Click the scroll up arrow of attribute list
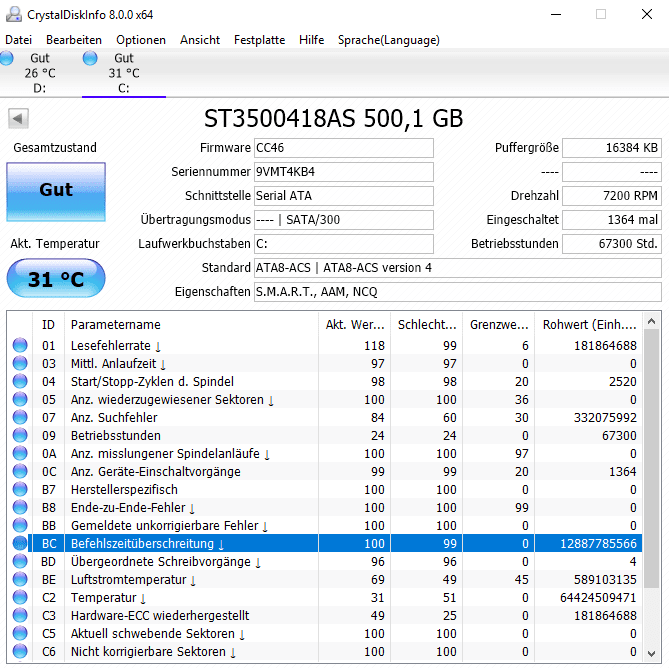The width and height of the screenshot is (669, 668). tap(651, 322)
